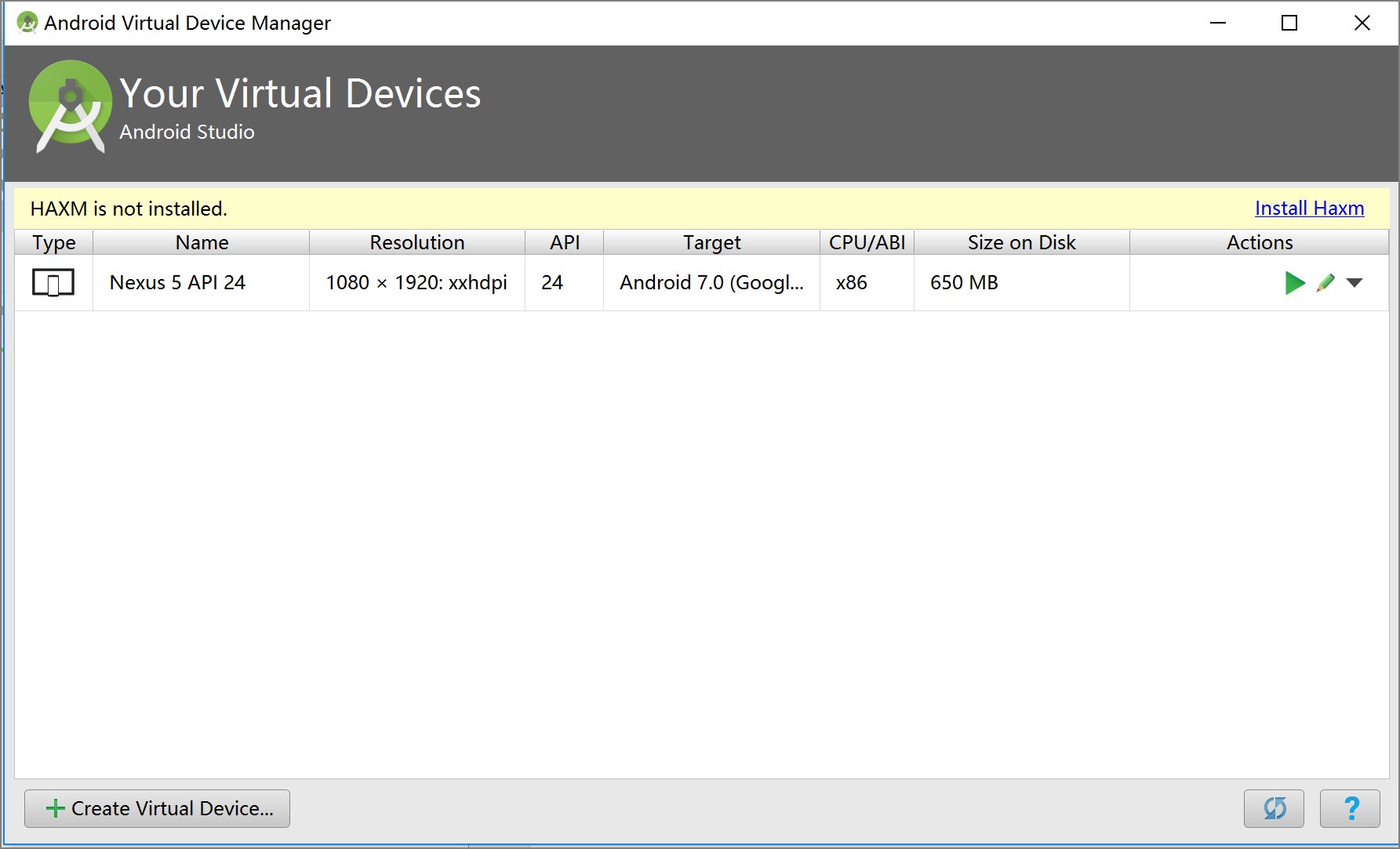Refresh the virtual device list
Viewport: 1400px width, 849px height.
point(1274,808)
